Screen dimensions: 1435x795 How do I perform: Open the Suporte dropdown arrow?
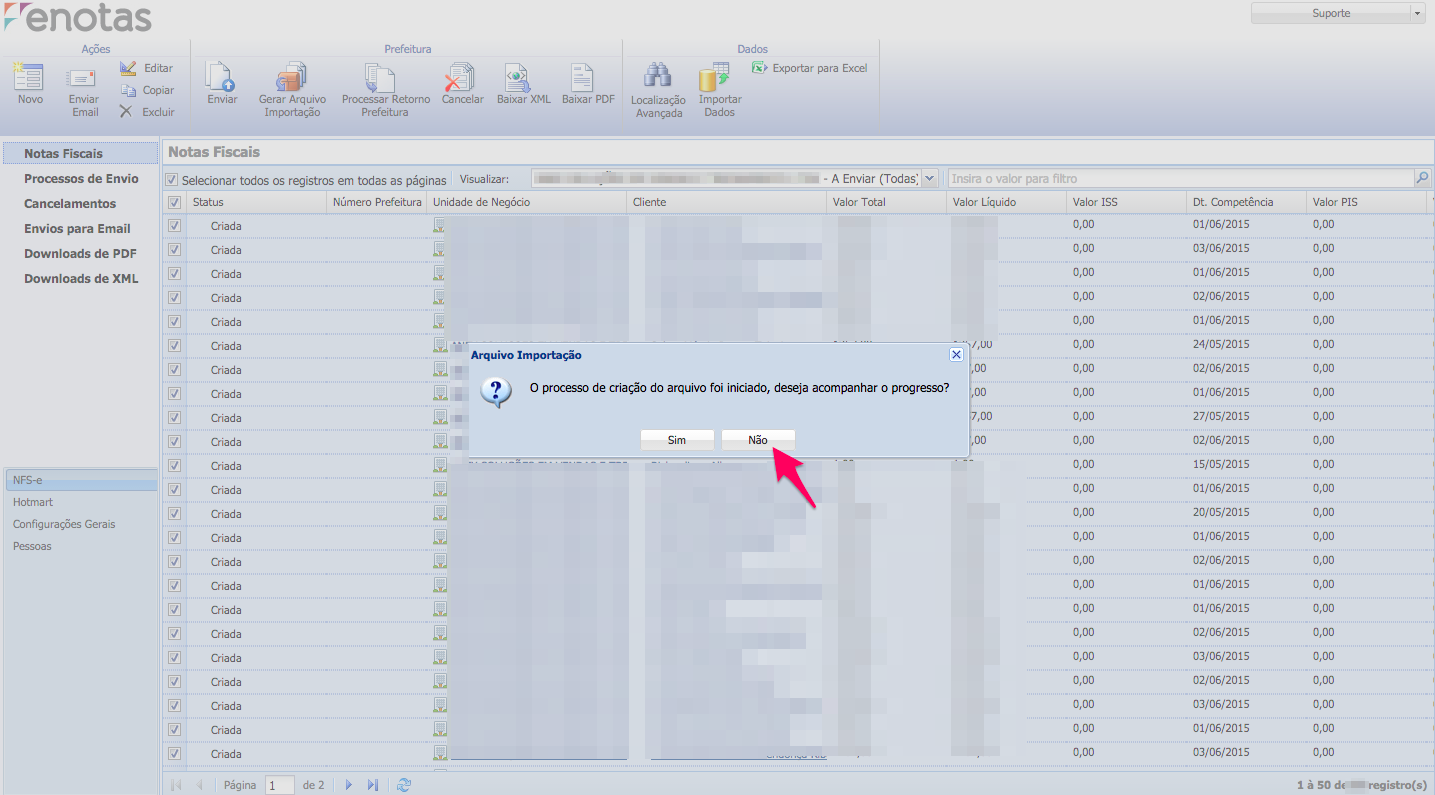1417,13
